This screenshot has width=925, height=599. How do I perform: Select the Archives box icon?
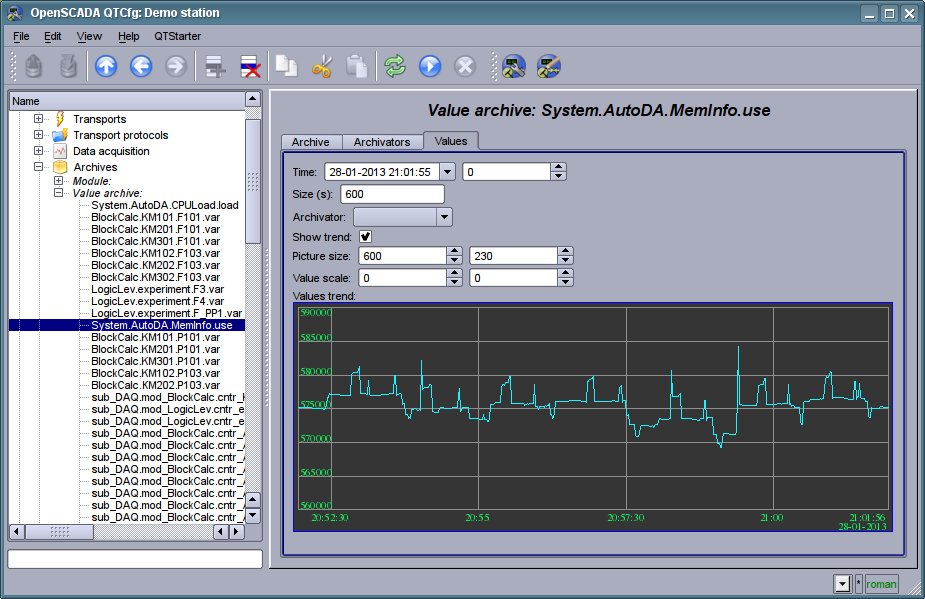pos(60,167)
